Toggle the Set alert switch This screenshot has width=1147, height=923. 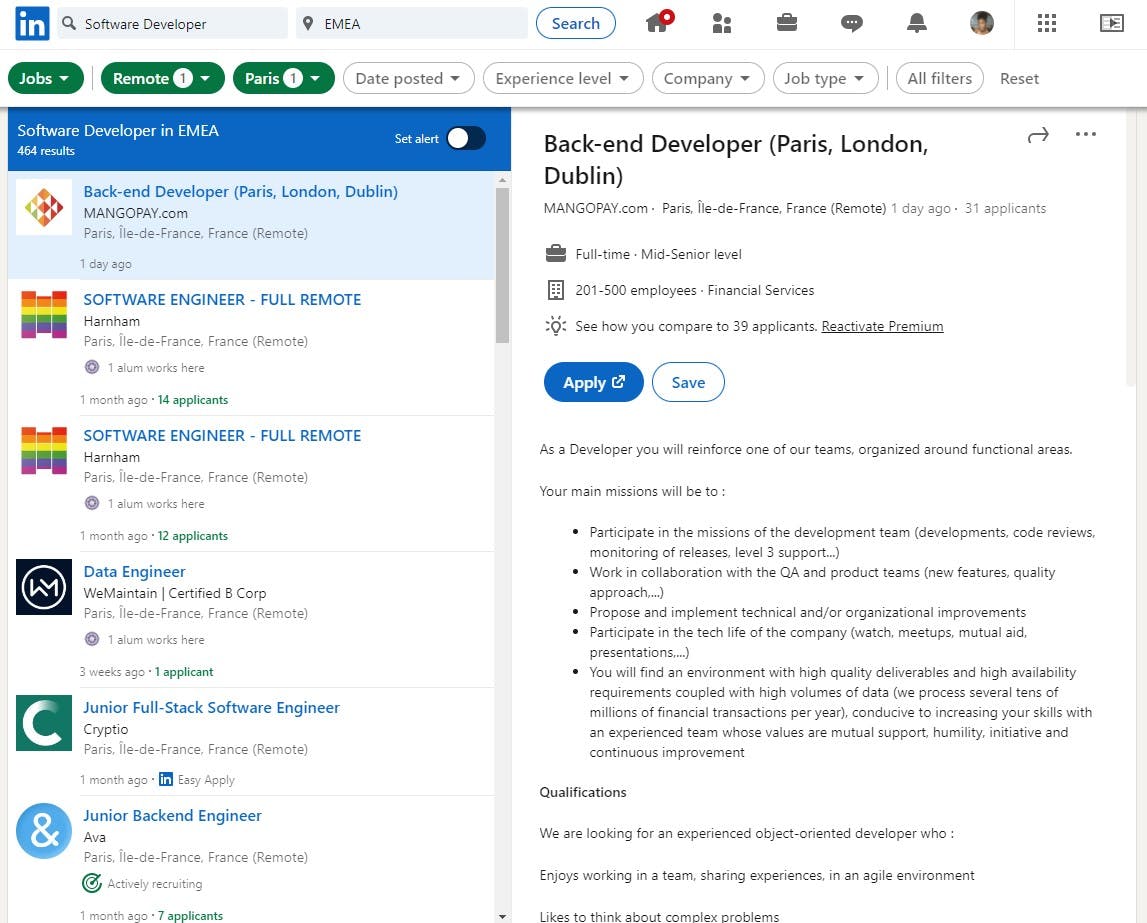pos(466,138)
